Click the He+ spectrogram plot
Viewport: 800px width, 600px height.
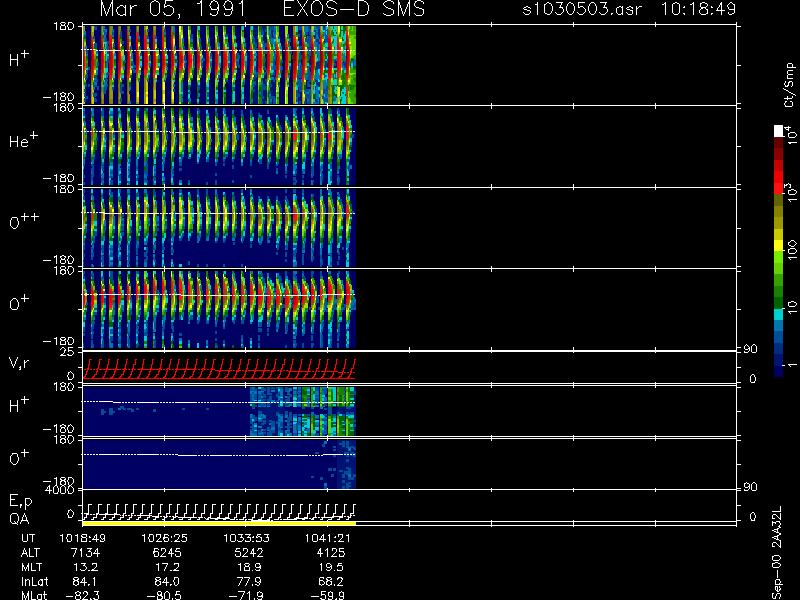tap(219, 146)
